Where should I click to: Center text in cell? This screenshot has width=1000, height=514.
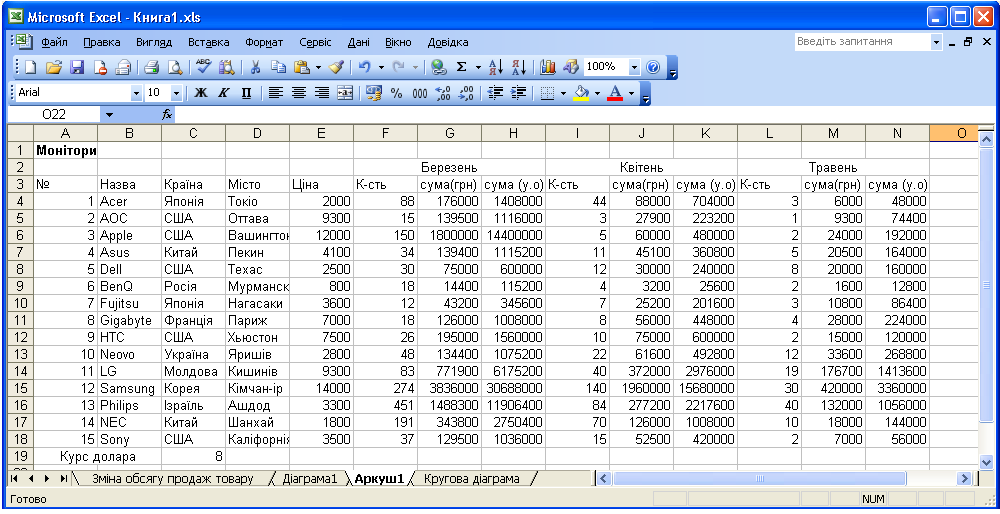tap(298, 93)
